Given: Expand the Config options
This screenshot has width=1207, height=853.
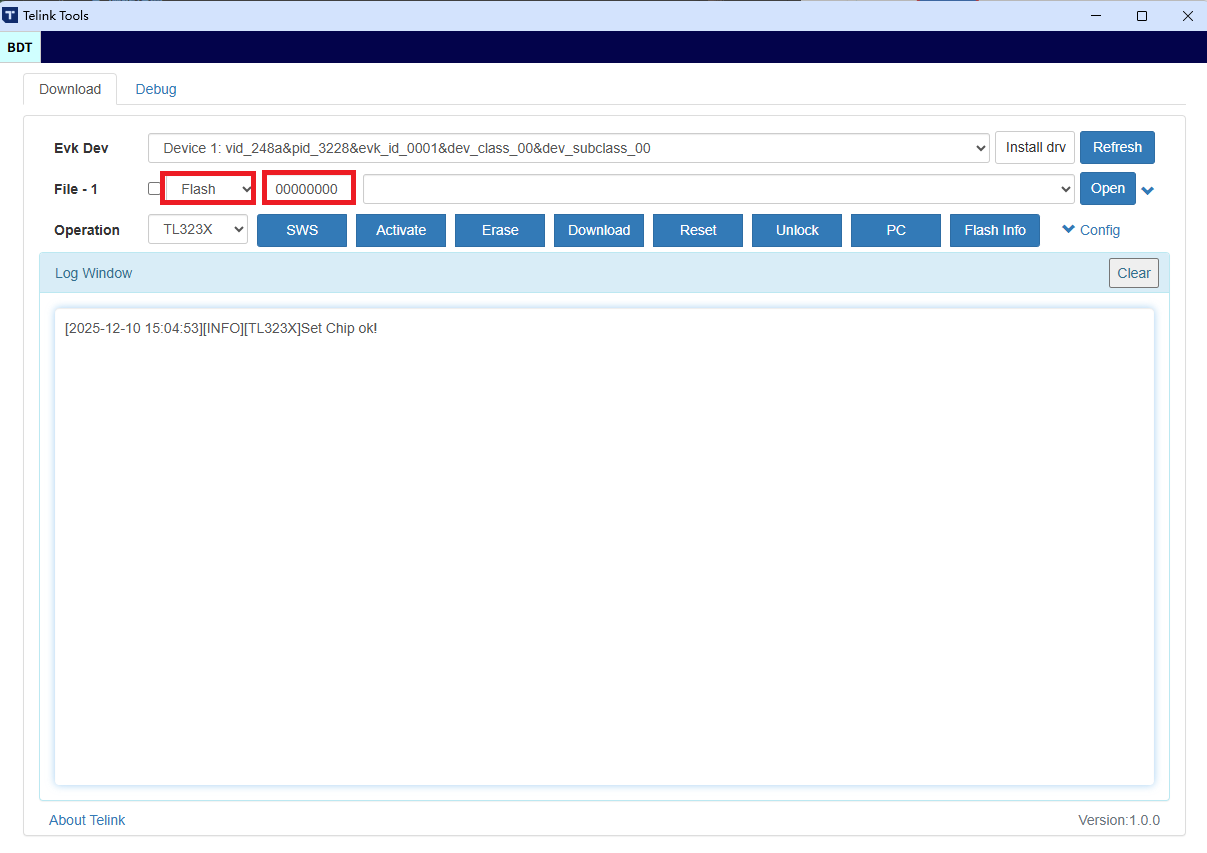Looking at the screenshot, I should (1090, 230).
